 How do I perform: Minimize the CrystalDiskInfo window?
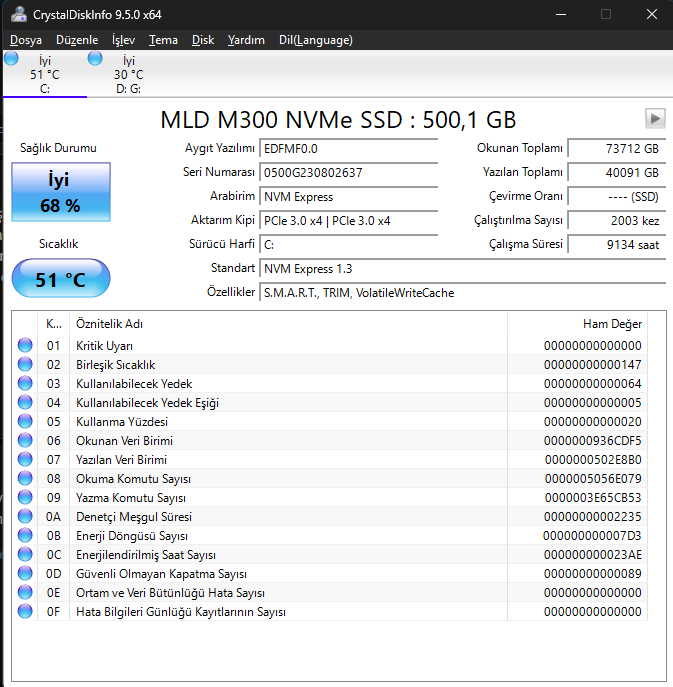[561, 14]
